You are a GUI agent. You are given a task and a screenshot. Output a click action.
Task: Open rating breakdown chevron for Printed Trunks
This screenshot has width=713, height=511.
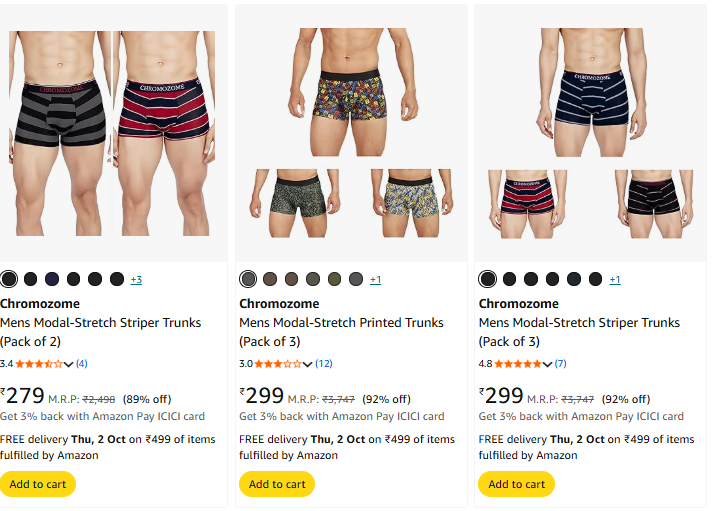[x=308, y=364]
